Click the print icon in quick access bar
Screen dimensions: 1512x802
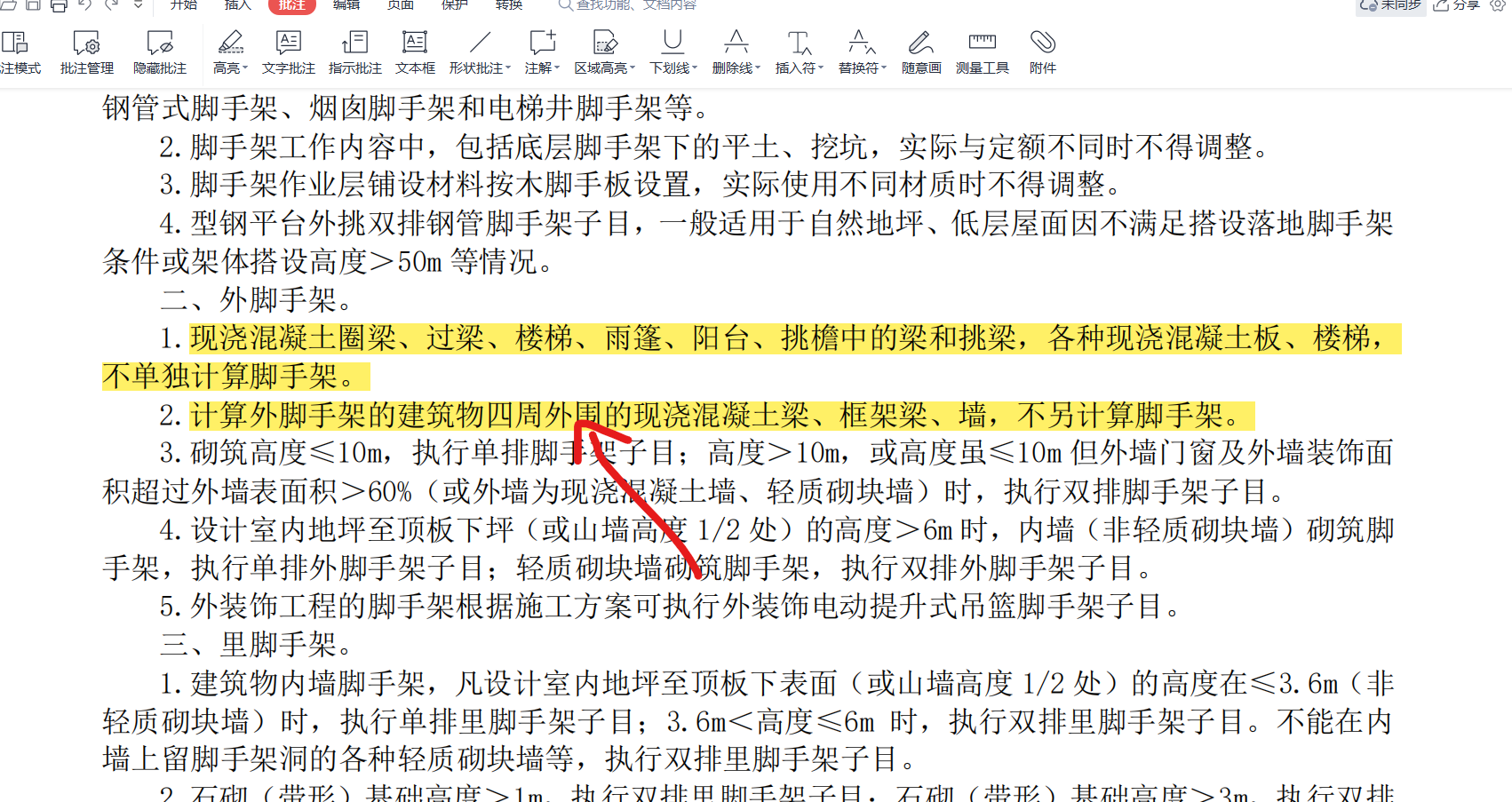(59, 4)
